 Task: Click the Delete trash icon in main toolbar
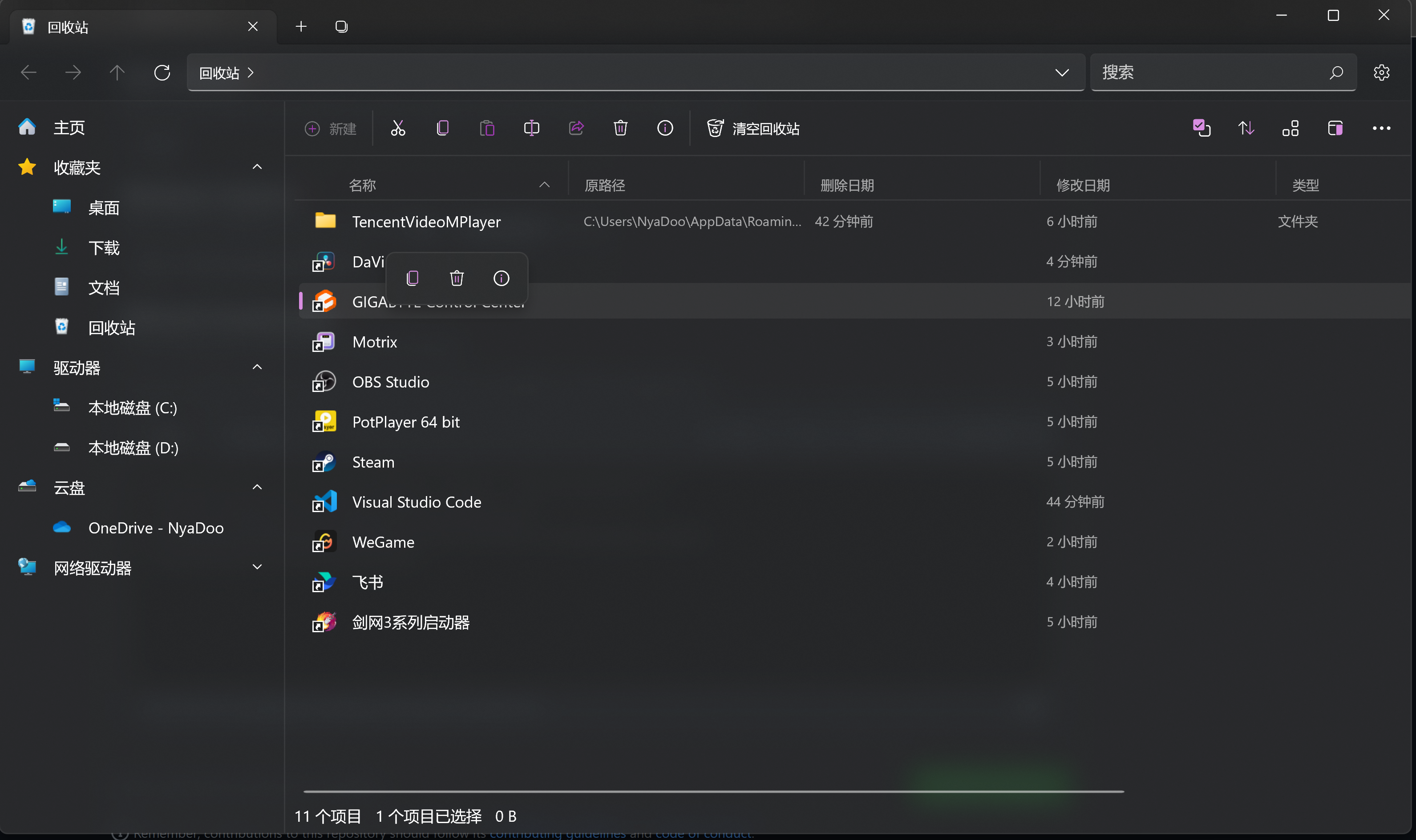(x=620, y=129)
